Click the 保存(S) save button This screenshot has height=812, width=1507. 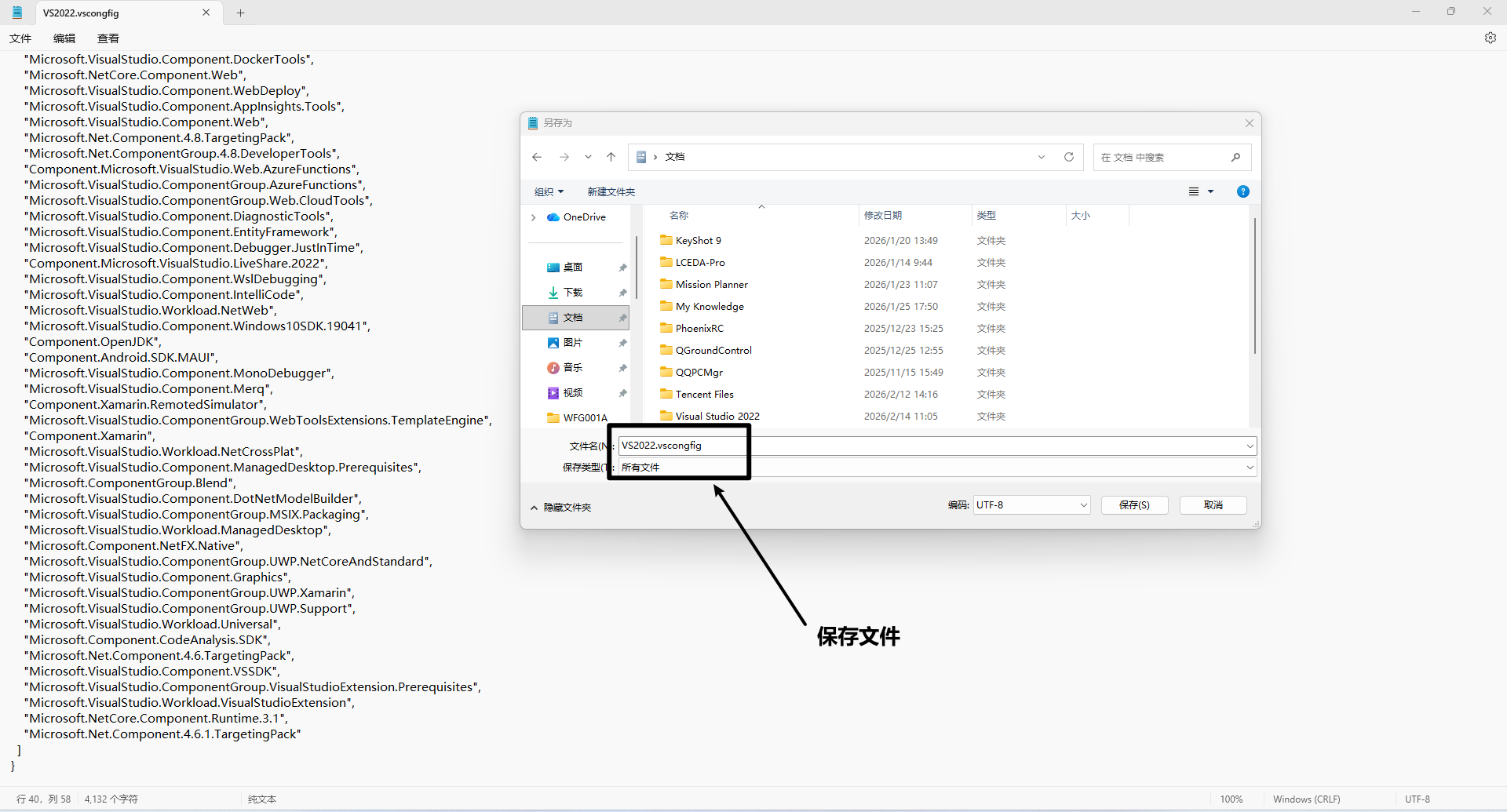pyautogui.click(x=1134, y=505)
